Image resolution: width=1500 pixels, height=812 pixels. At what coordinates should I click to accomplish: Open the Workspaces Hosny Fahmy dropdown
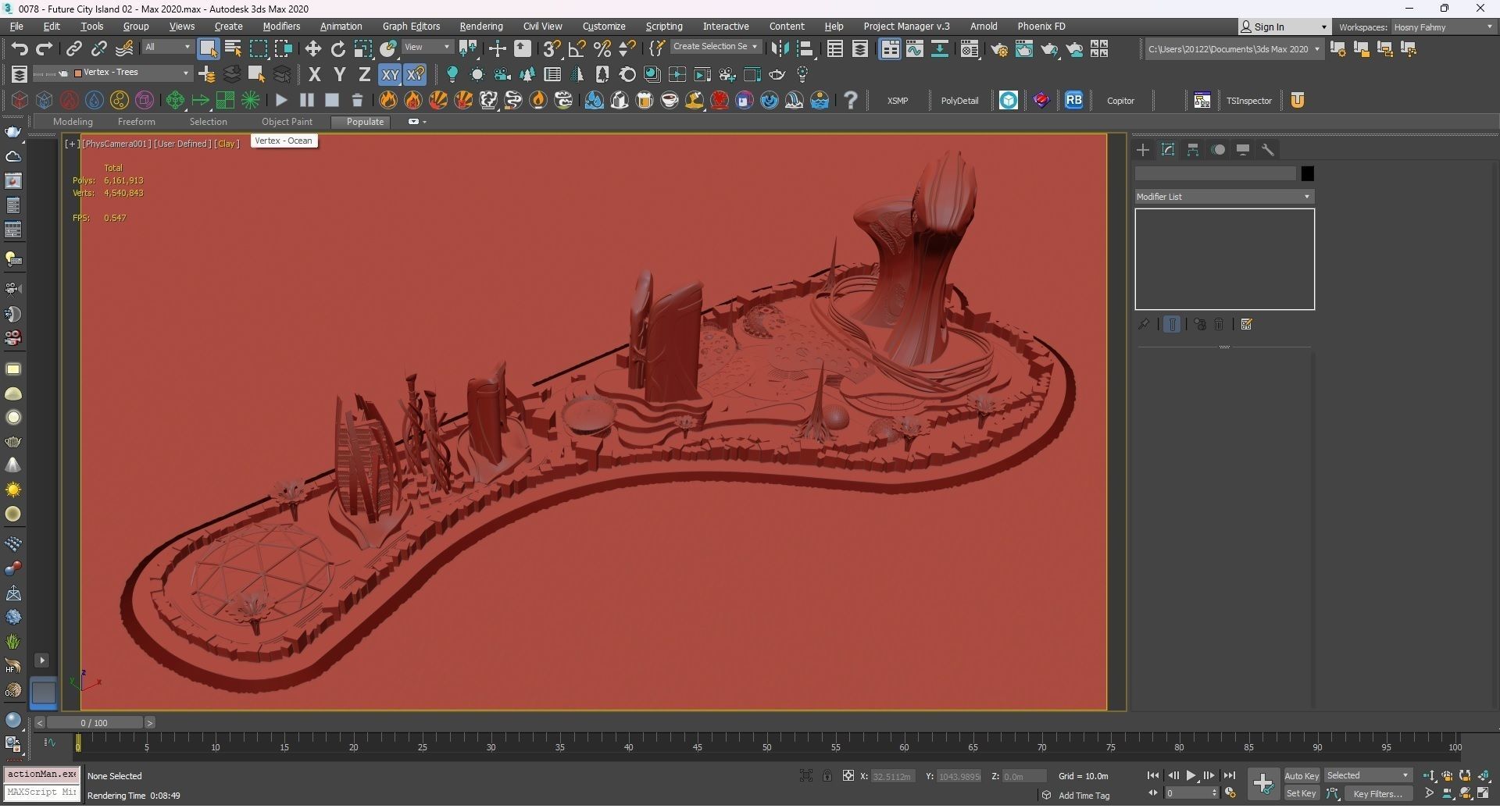(x=1443, y=27)
